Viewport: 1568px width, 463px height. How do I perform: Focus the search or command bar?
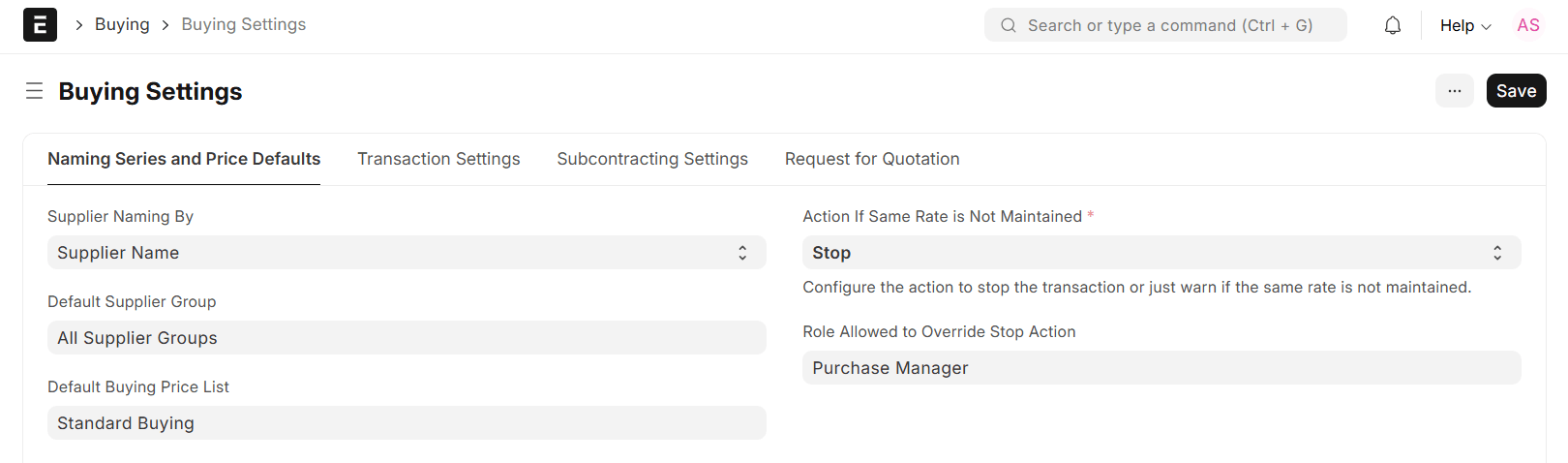point(1165,25)
